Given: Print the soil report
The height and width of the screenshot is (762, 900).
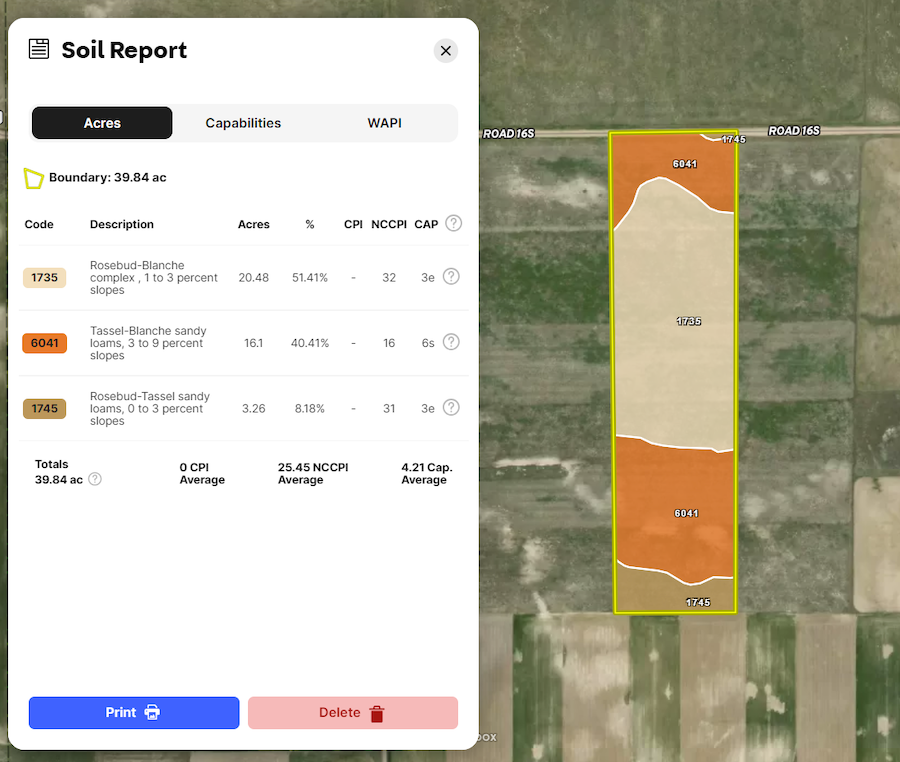Looking at the screenshot, I should click(x=134, y=713).
